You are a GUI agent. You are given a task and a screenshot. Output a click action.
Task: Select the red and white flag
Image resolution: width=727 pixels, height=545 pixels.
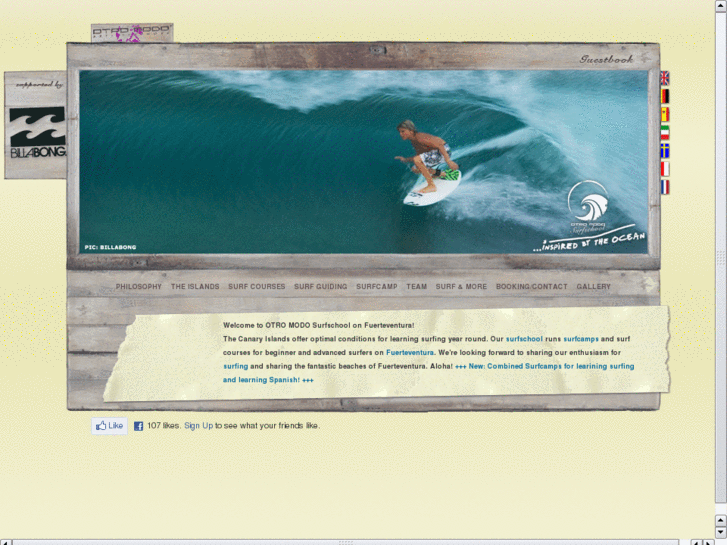point(664,169)
